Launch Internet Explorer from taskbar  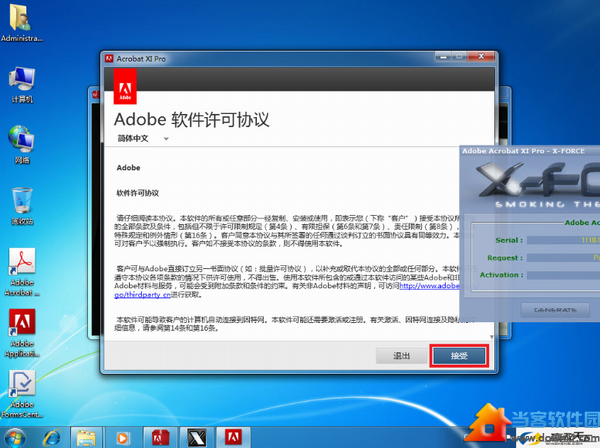click(52, 438)
